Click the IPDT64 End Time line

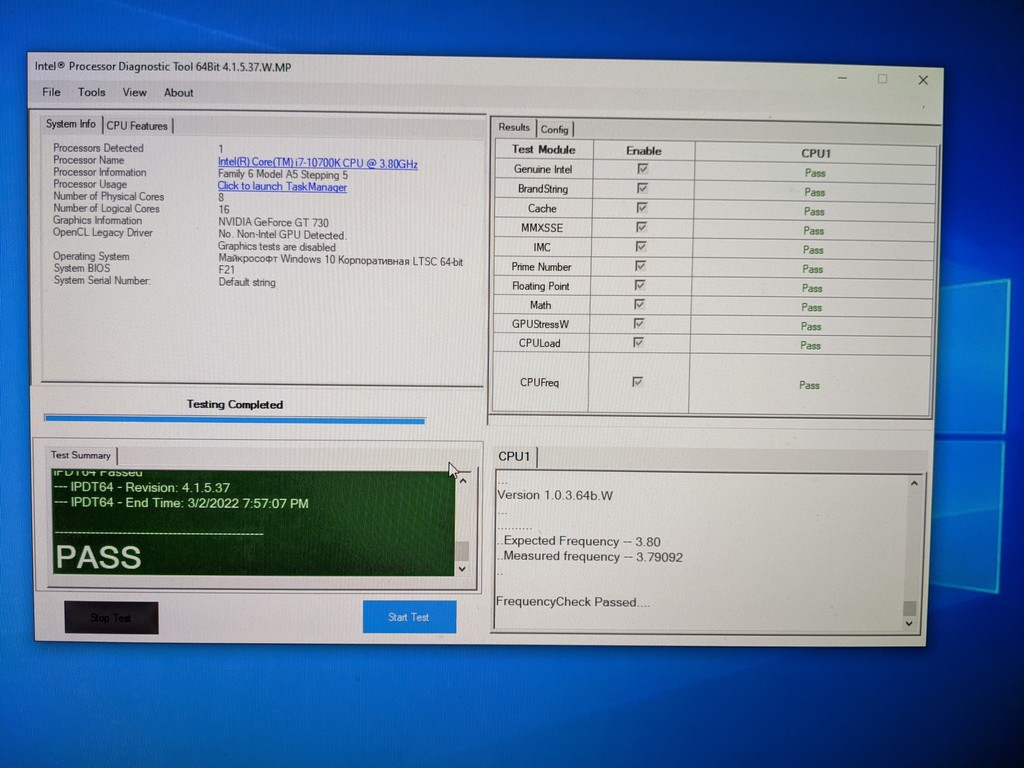coord(182,504)
